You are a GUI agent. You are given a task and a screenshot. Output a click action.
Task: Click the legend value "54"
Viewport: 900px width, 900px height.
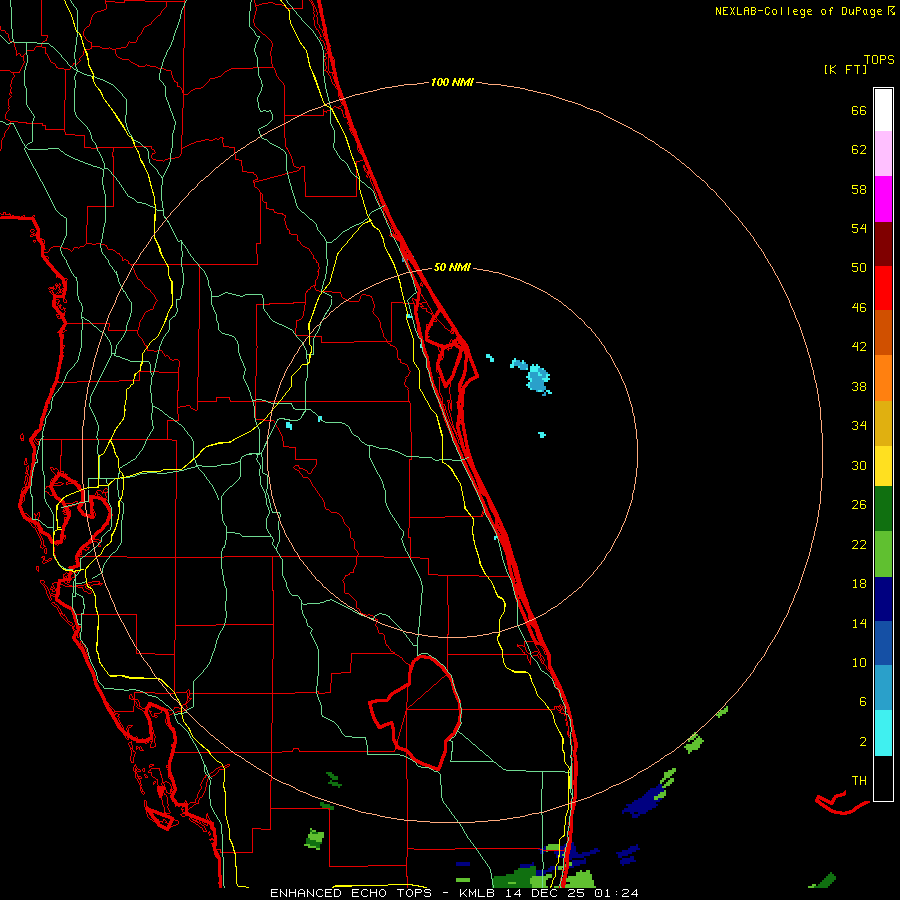[859, 228]
